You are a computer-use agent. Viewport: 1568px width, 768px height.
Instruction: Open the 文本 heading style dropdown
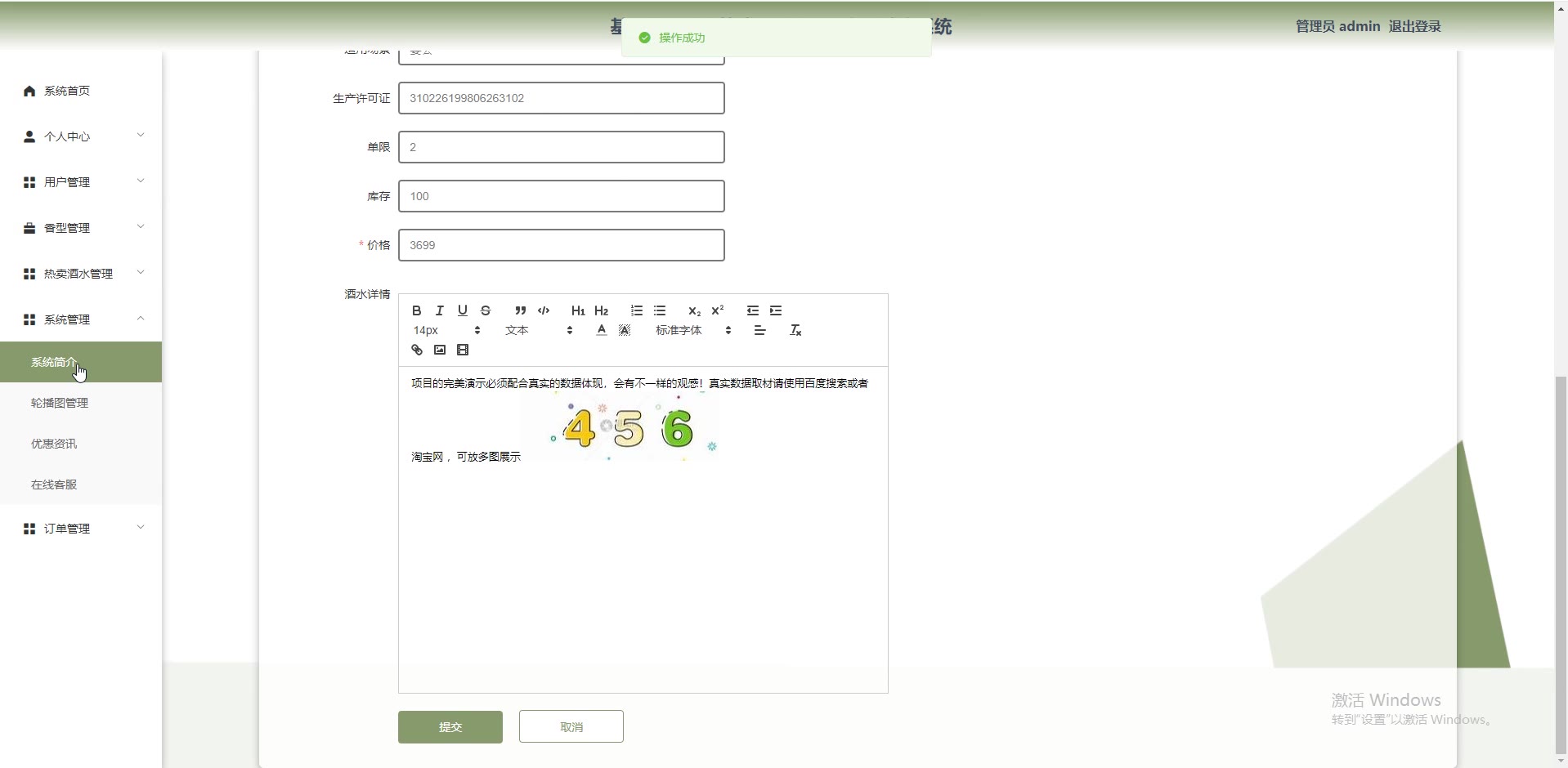539,330
